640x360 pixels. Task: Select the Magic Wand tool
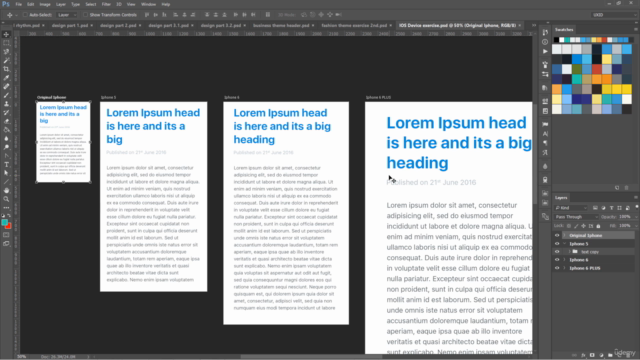coord(6,60)
